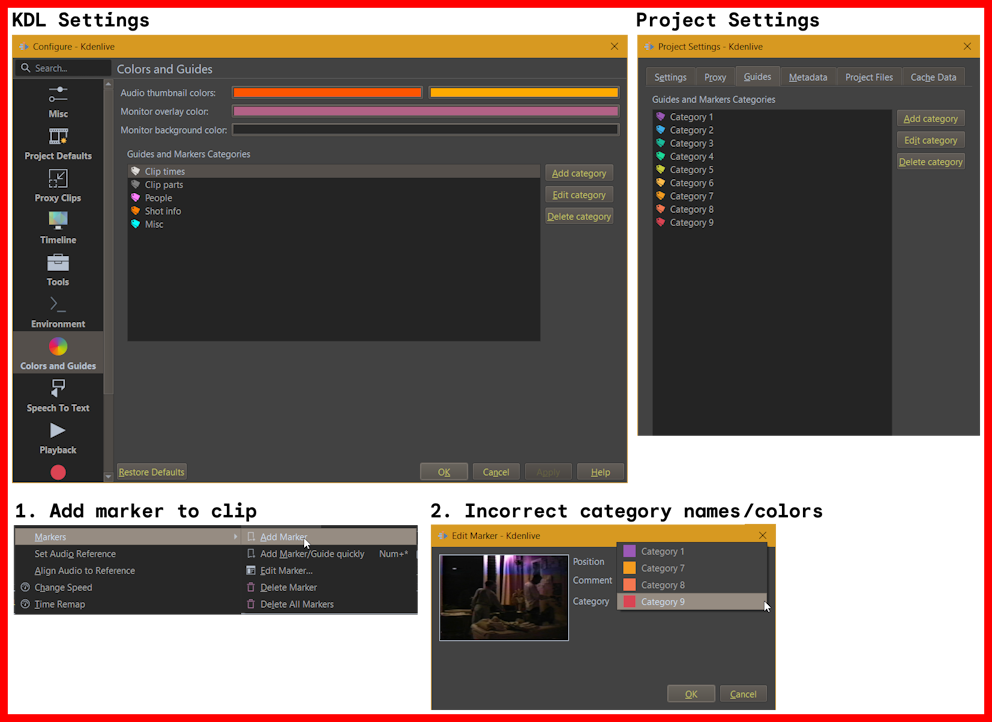Click the Restore Defaults button
Screen dimensions: 992x722
pos(151,472)
